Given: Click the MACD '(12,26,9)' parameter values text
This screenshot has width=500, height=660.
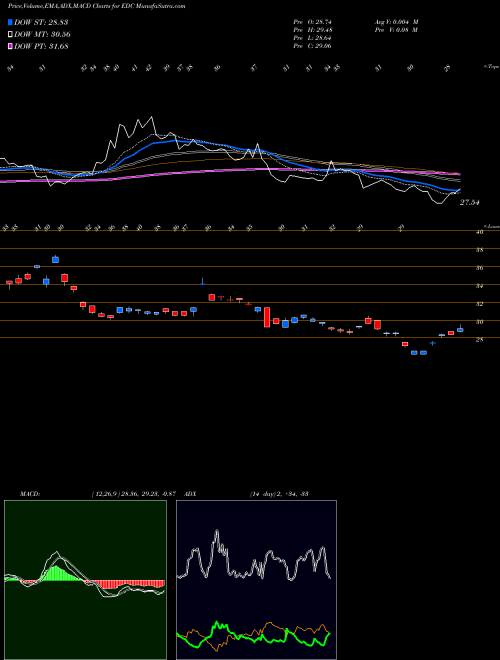Looking at the screenshot, I should coord(133,494).
